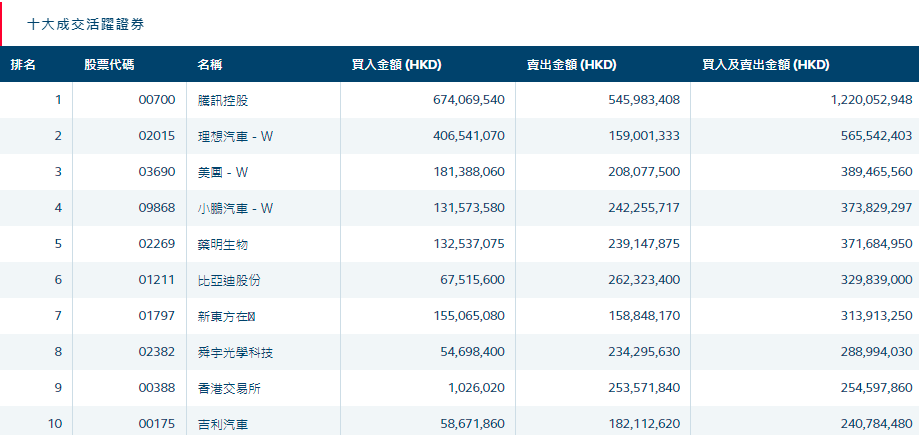Screen dimensions: 919x435
Task: Click buy amount 406,541,070
Action: point(469,136)
